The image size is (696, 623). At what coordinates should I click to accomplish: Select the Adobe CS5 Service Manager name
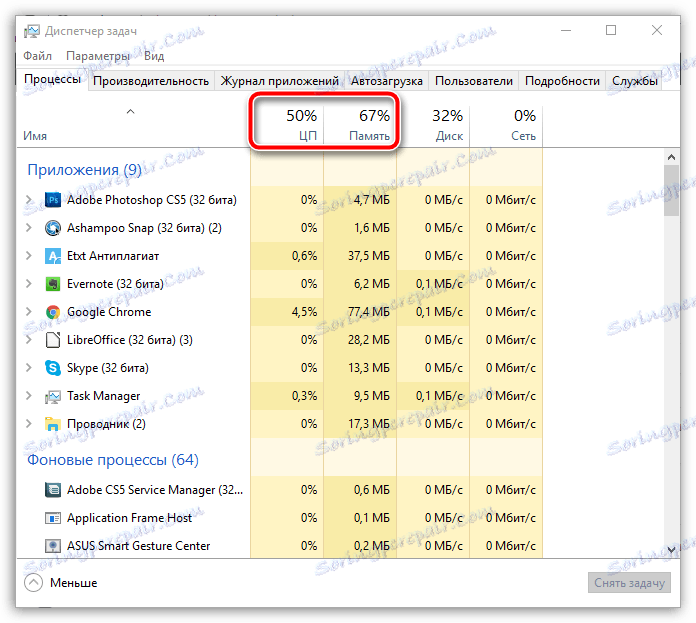pyautogui.click(x=155, y=490)
